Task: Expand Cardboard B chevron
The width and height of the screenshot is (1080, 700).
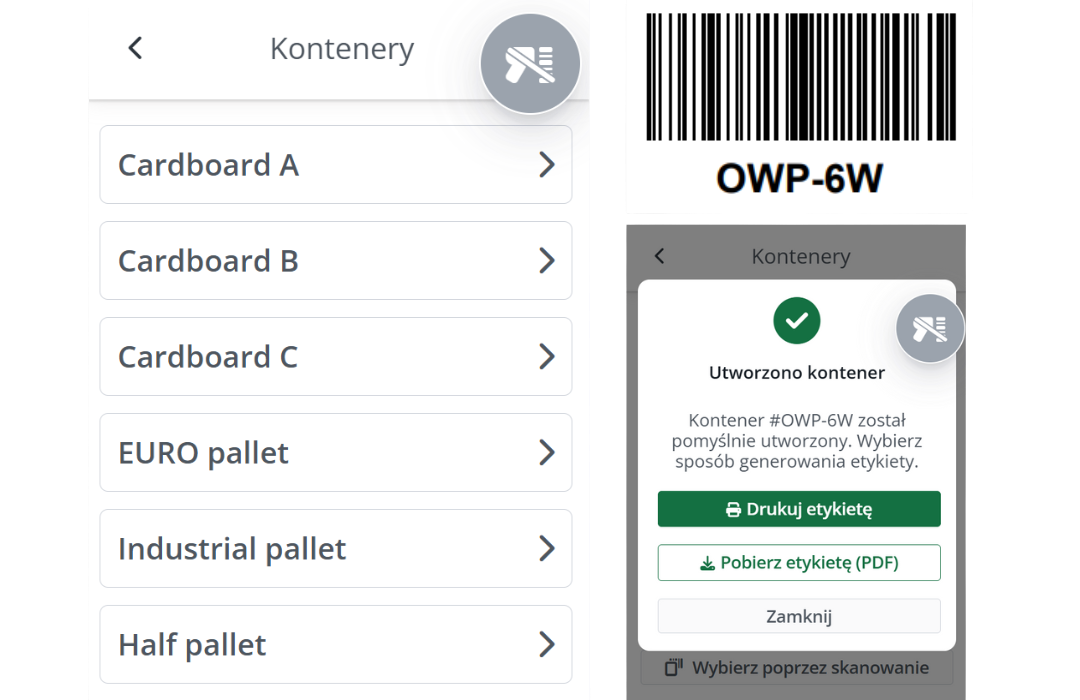Action: tap(546, 261)
